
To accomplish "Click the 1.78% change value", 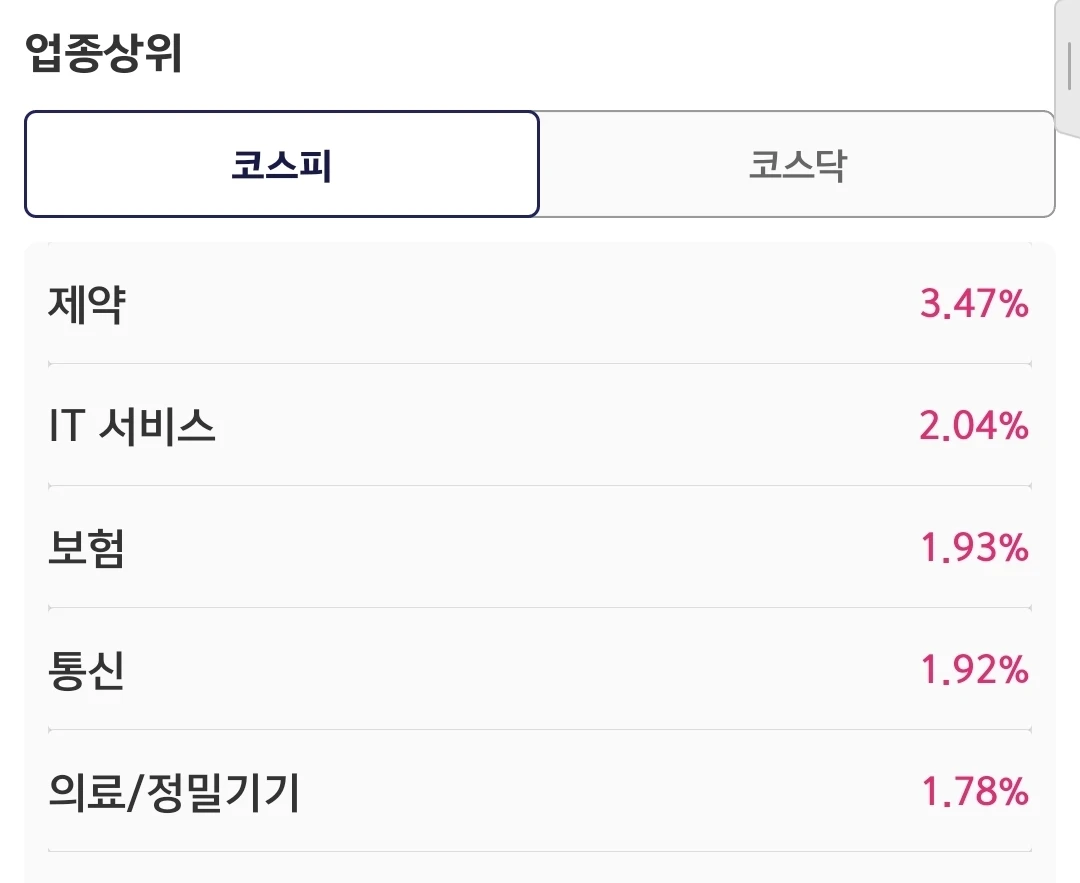I will coord(974,792).
